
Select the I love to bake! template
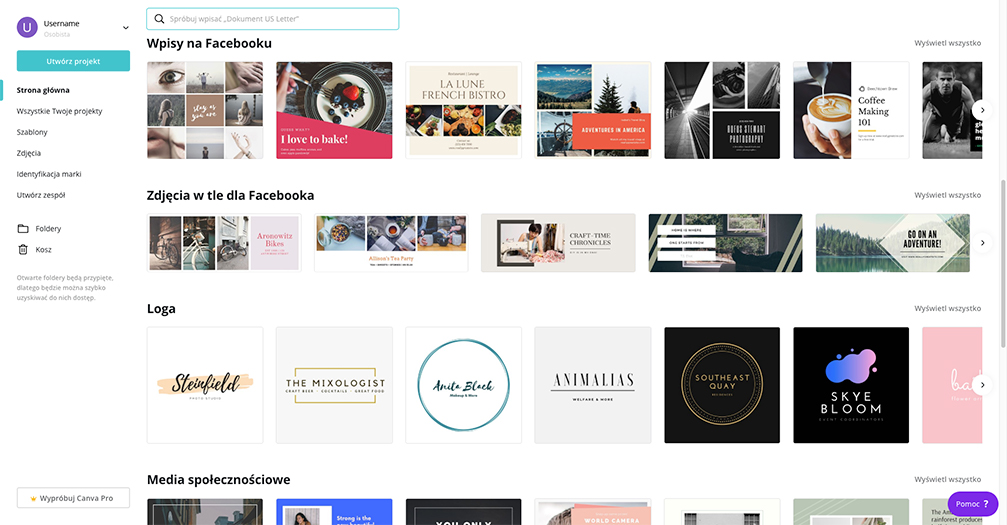click(334, 110)
